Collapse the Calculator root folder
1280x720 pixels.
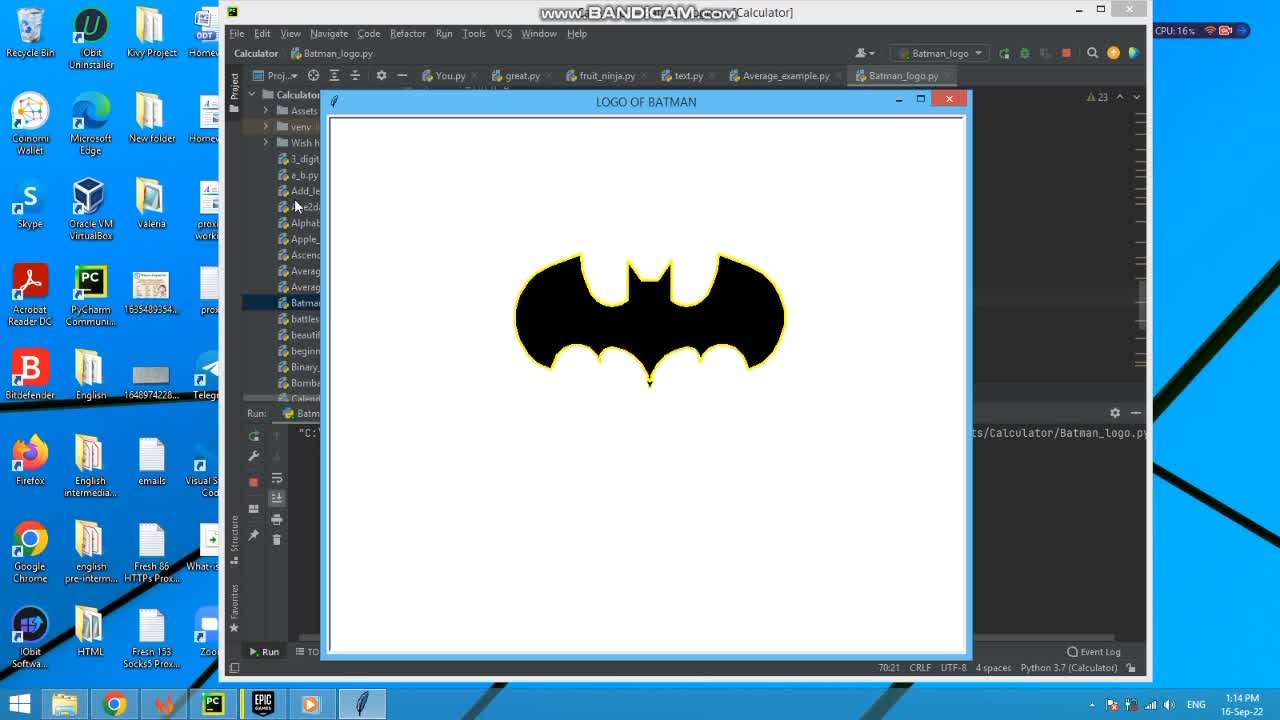252,95
